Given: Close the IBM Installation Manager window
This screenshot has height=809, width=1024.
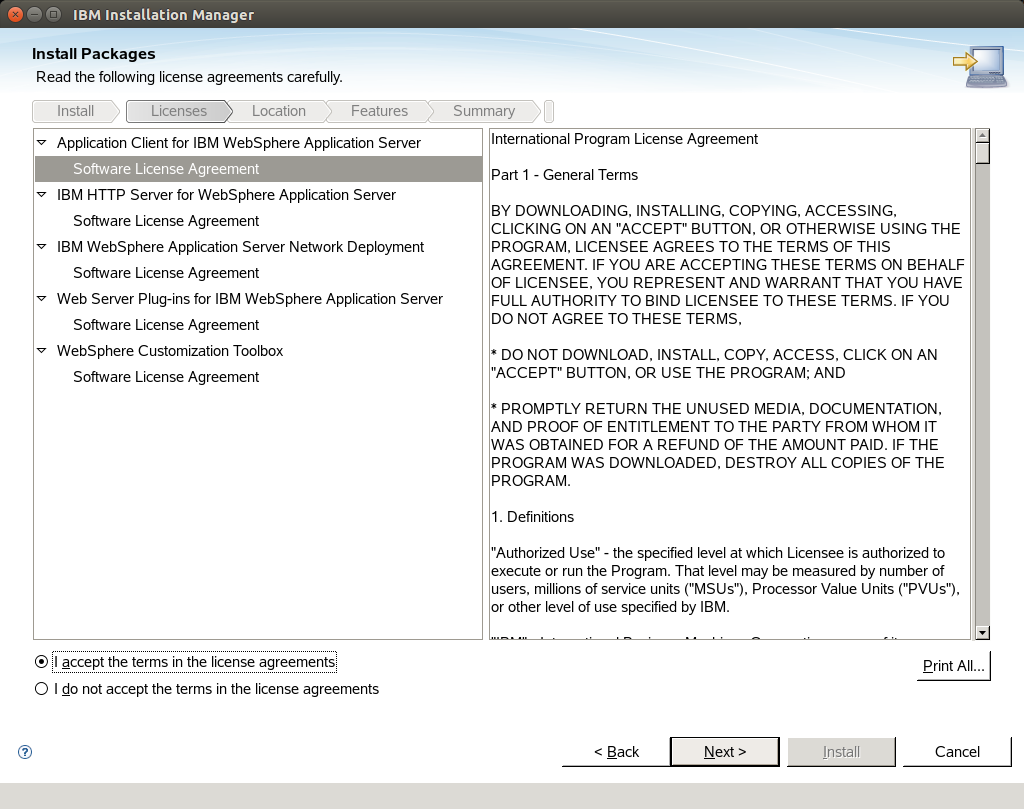Looking at the screenshot, I should tap(16, 14).
